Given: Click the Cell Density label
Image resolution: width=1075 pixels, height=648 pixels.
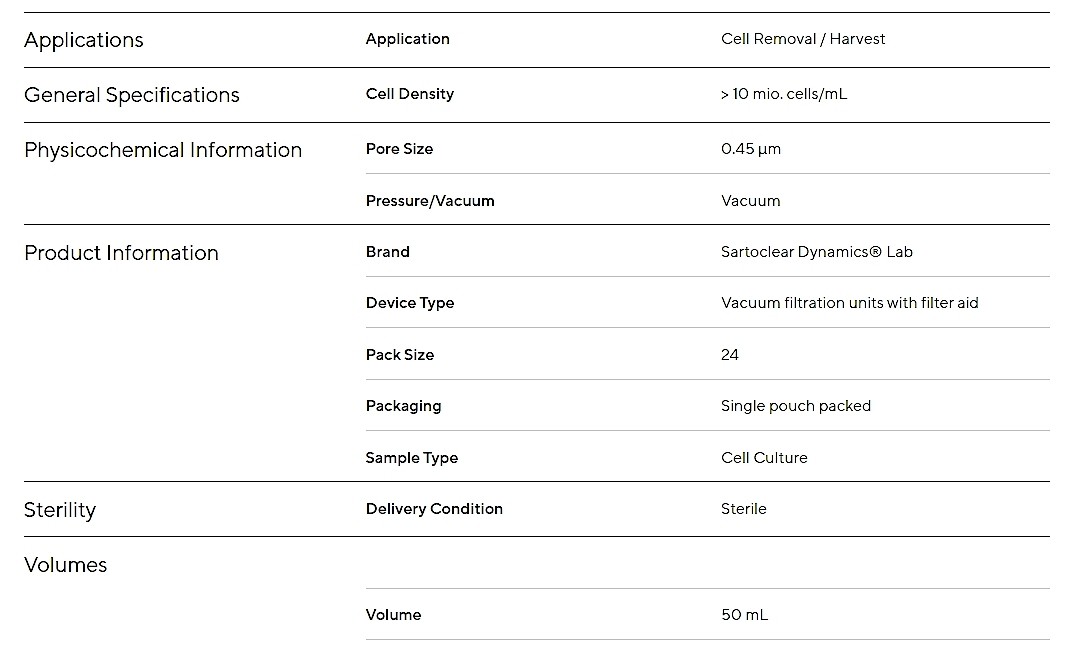Looking at the screenshot, I should click(x=410, y=94).
